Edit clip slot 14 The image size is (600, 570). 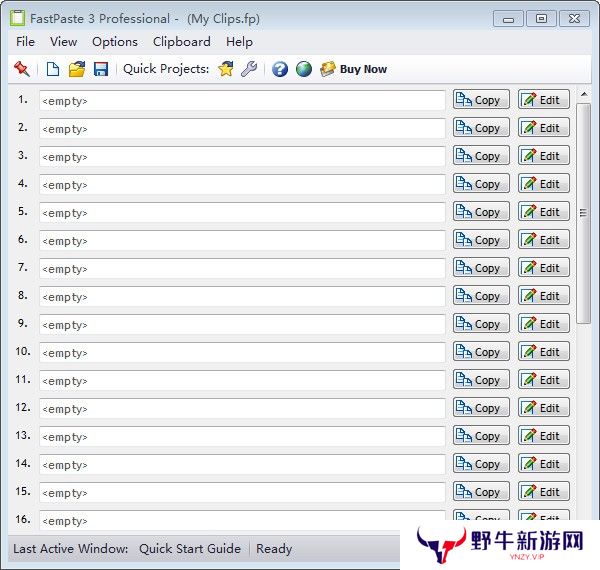[544, 463]
